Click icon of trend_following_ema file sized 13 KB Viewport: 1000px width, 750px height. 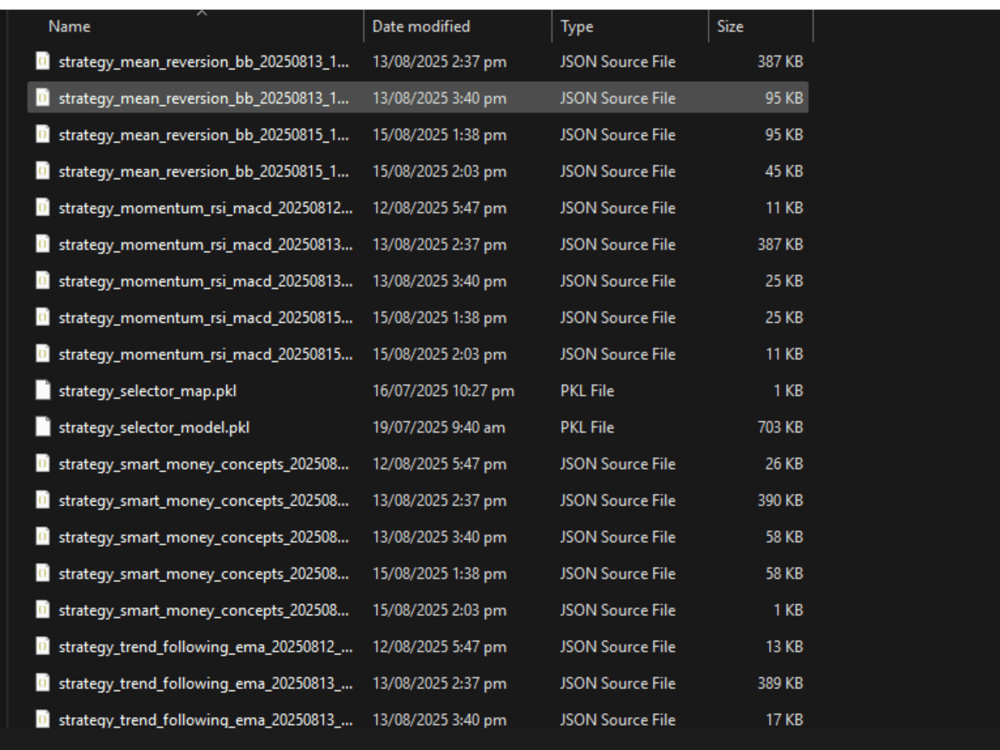pyautogui.click(x=43, y=646)
